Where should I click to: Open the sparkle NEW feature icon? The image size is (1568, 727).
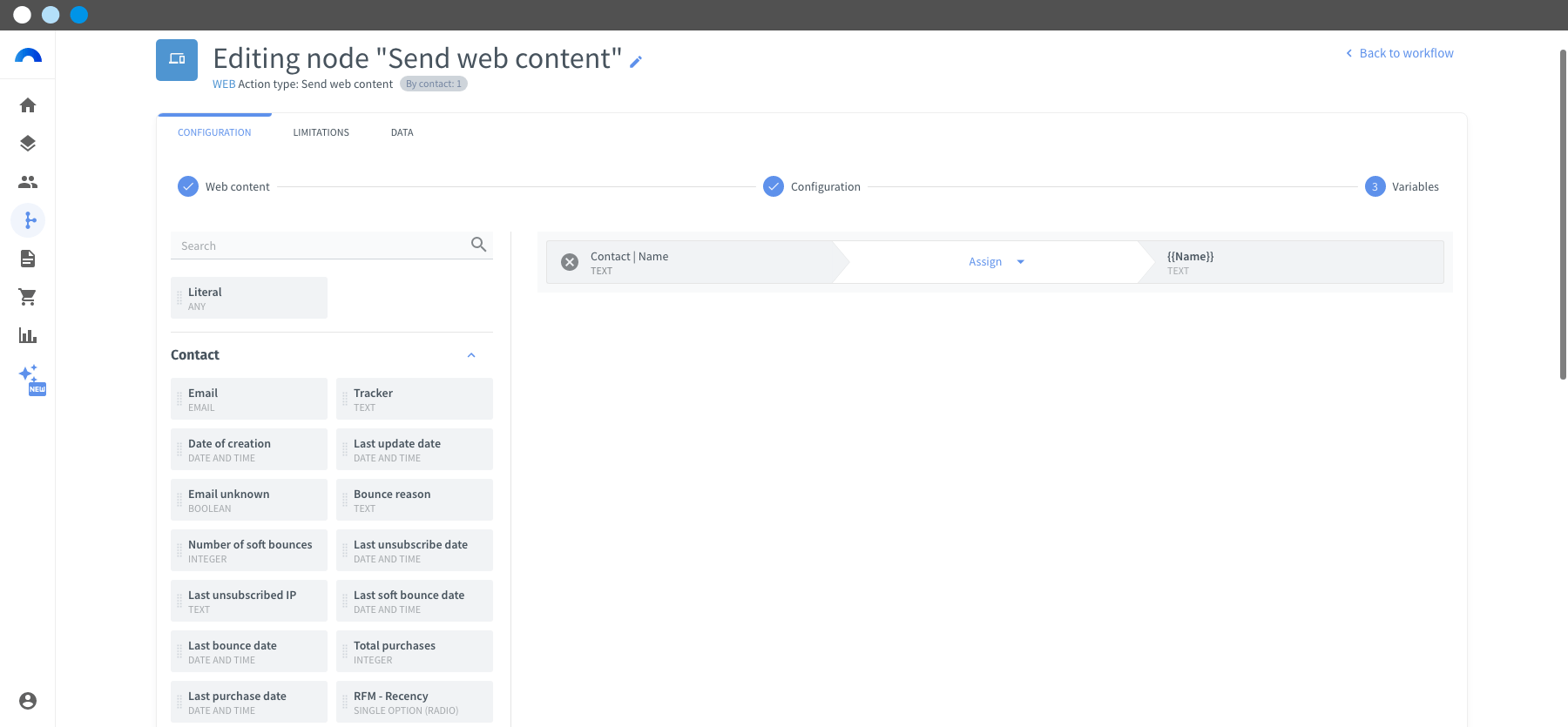pyautogui.click(x=31, y=379)
